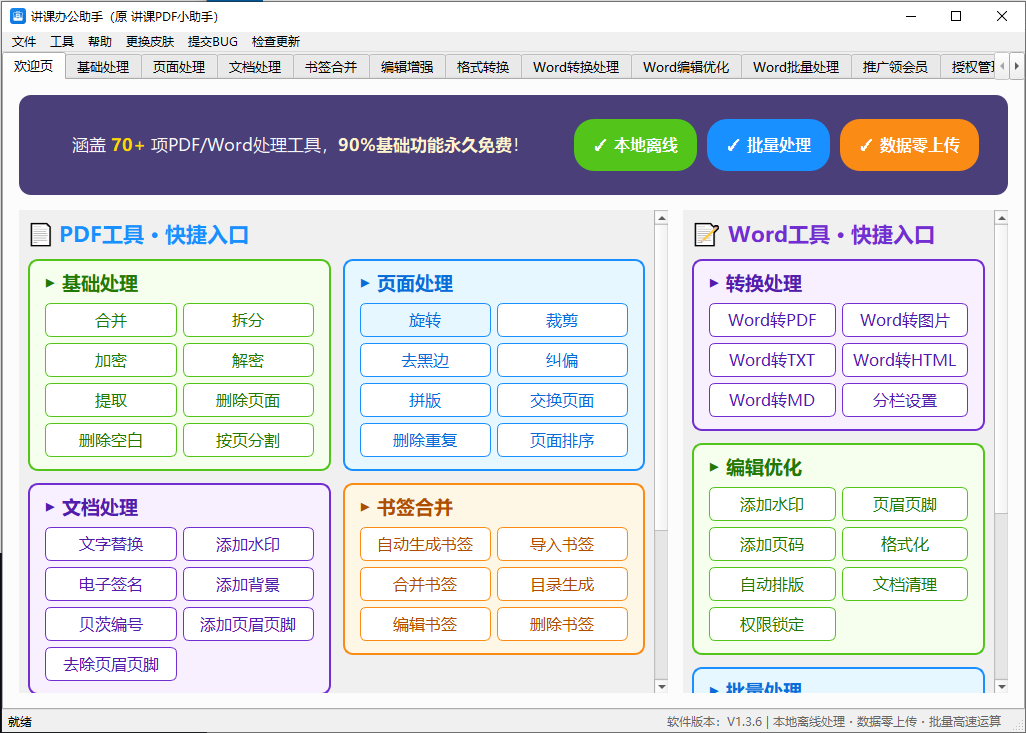Click the 拼版 button
The image size is (1026, 733).
pyautogui.click(x=425, y=400)
